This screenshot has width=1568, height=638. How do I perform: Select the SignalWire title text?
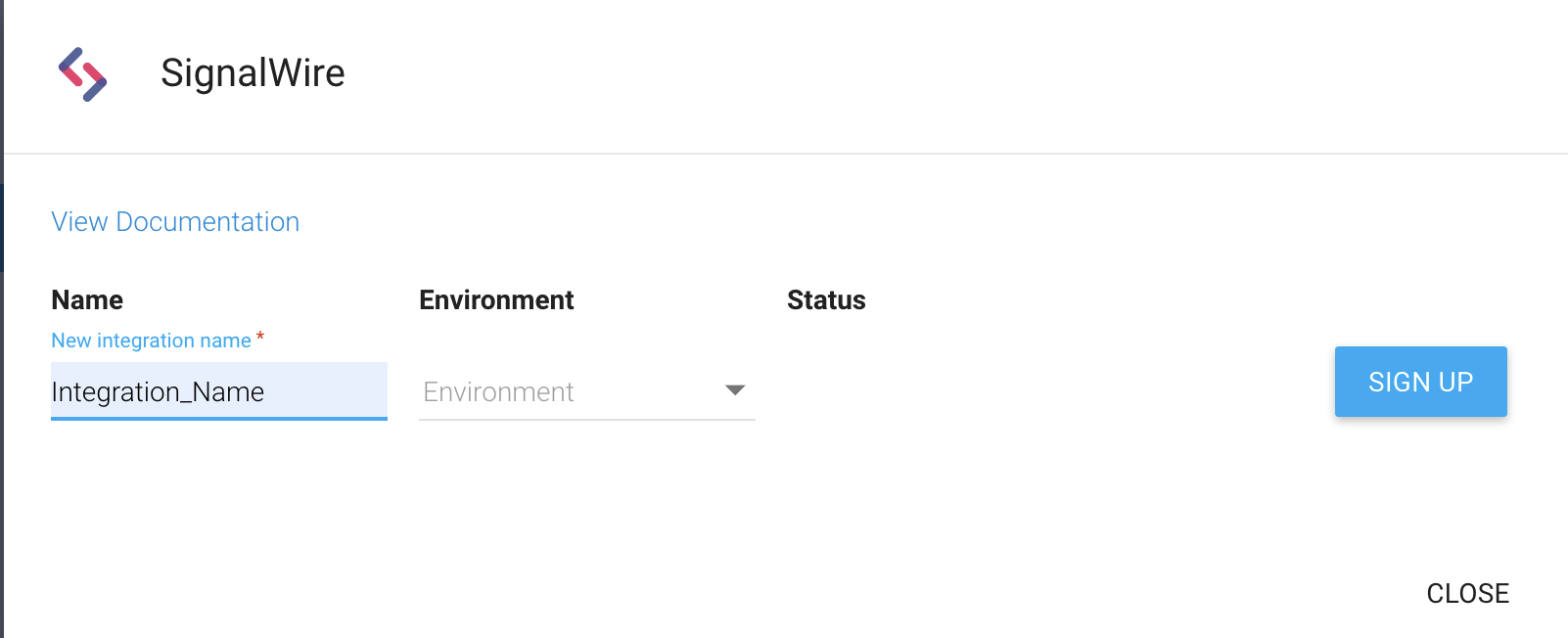pyautogui.click(x=253, y=72)
